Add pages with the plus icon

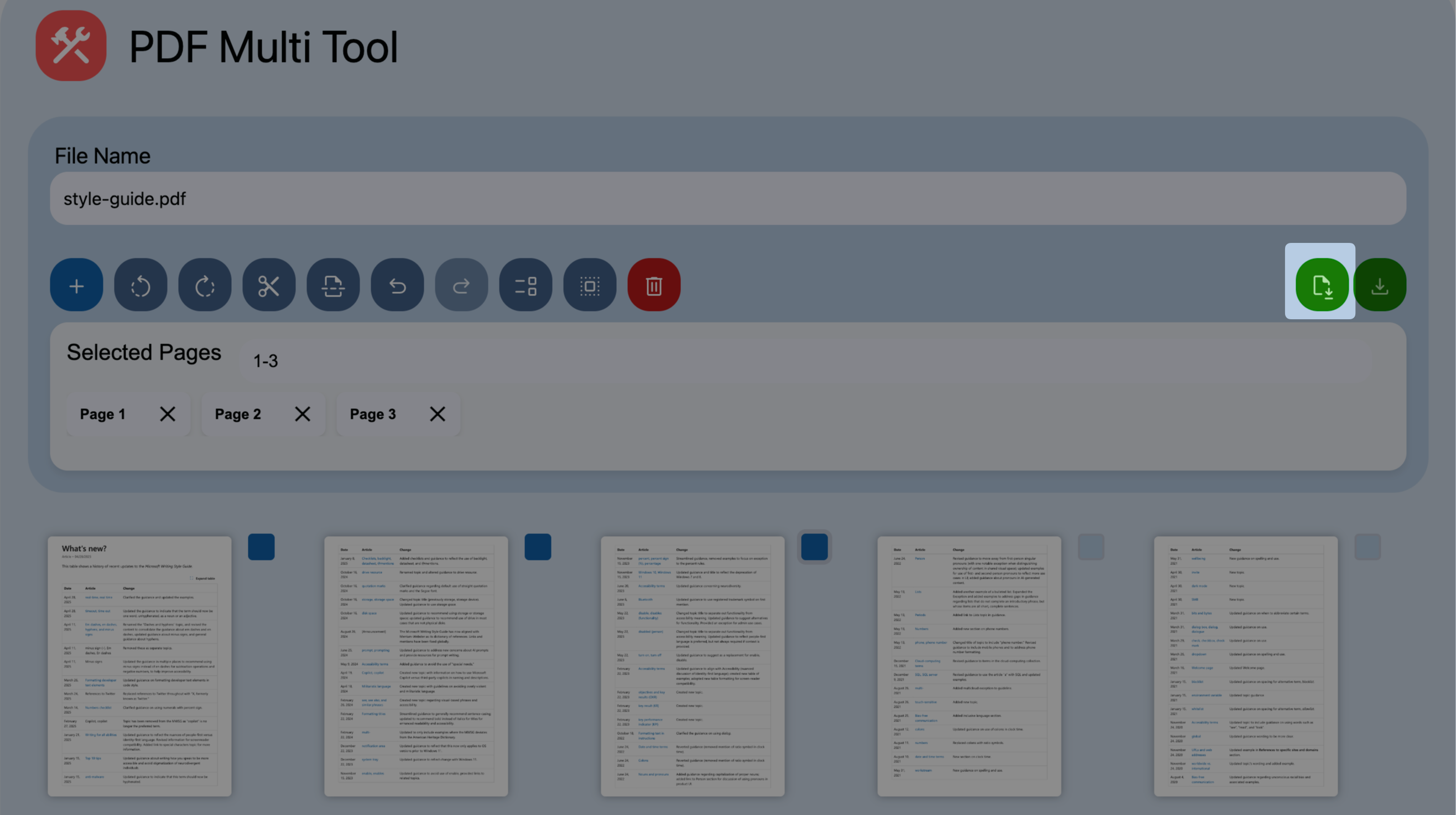coord(76,285)
